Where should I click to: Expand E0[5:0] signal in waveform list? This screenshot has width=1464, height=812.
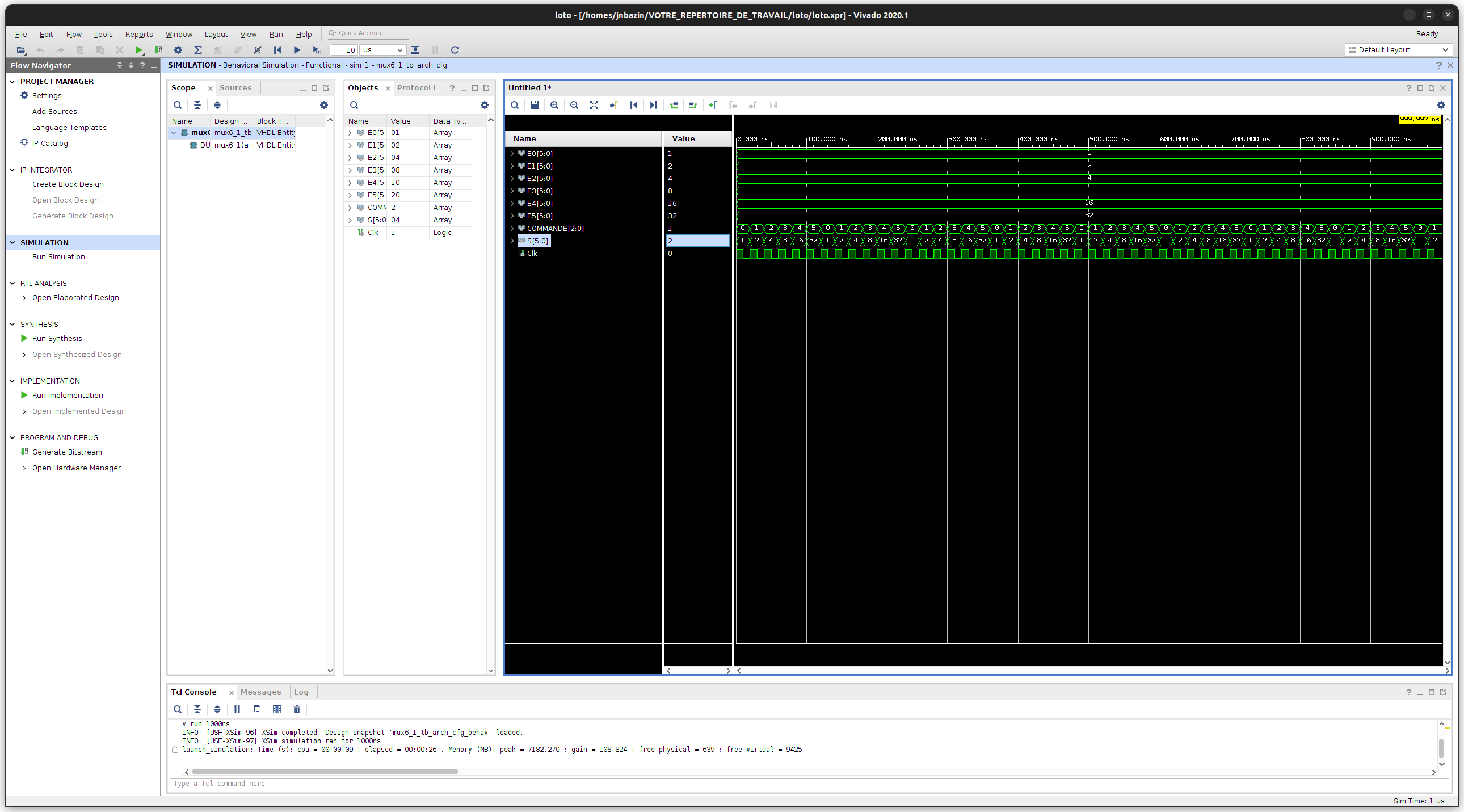click(x=512, y=153)
